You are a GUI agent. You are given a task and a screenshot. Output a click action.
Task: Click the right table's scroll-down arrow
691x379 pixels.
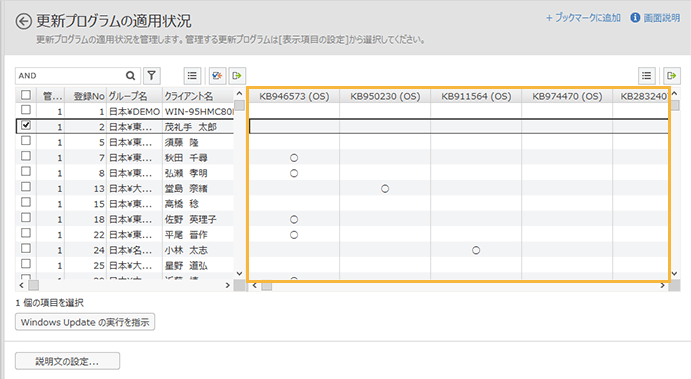coord(675,274)
